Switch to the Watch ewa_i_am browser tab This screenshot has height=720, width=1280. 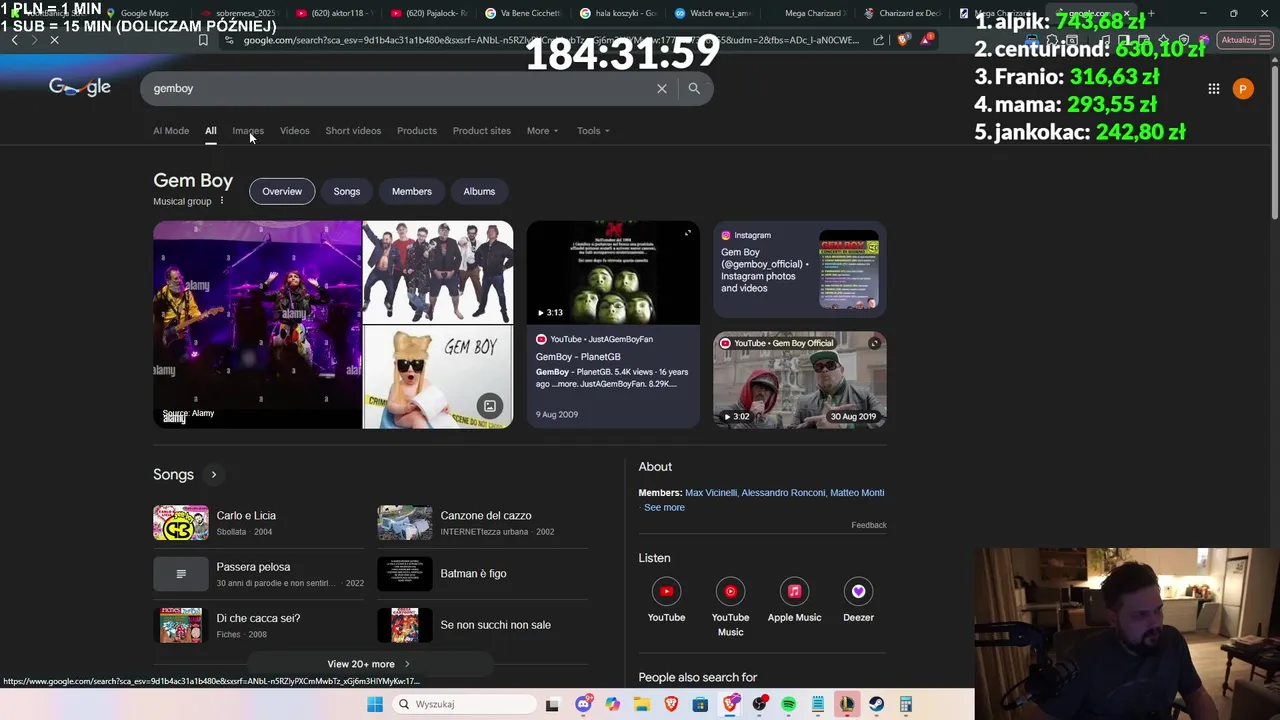[x=714, y=13]
